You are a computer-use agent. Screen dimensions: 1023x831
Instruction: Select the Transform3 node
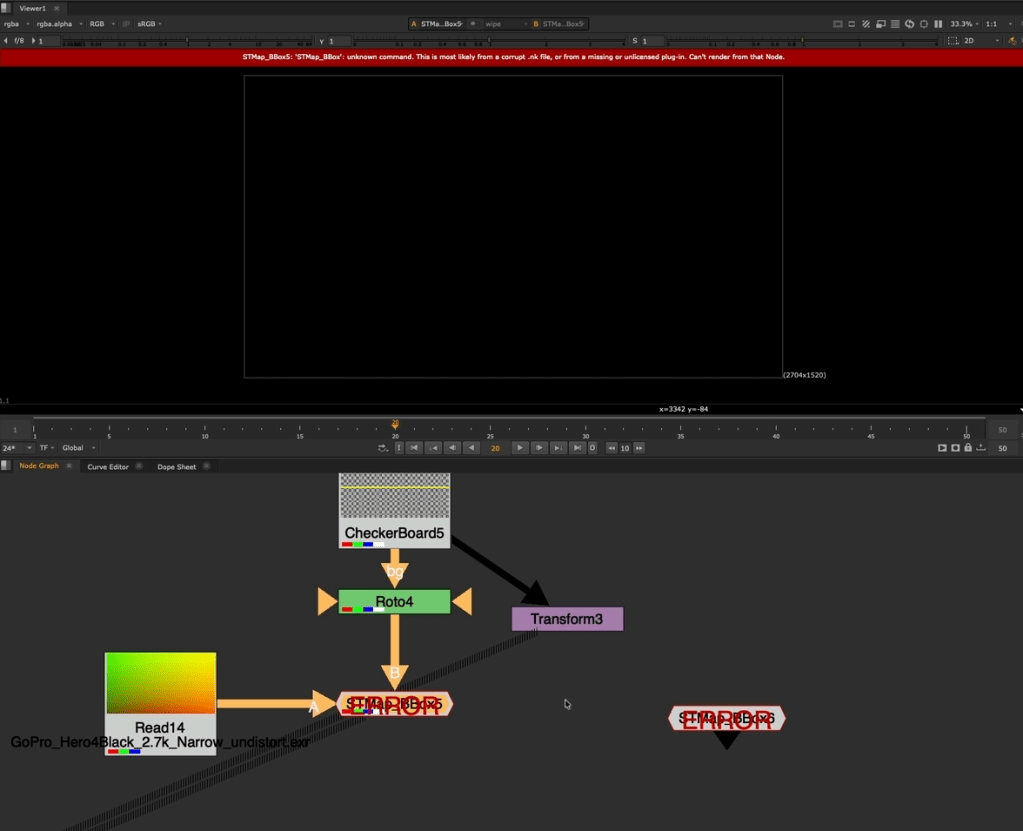click(567, 619)
